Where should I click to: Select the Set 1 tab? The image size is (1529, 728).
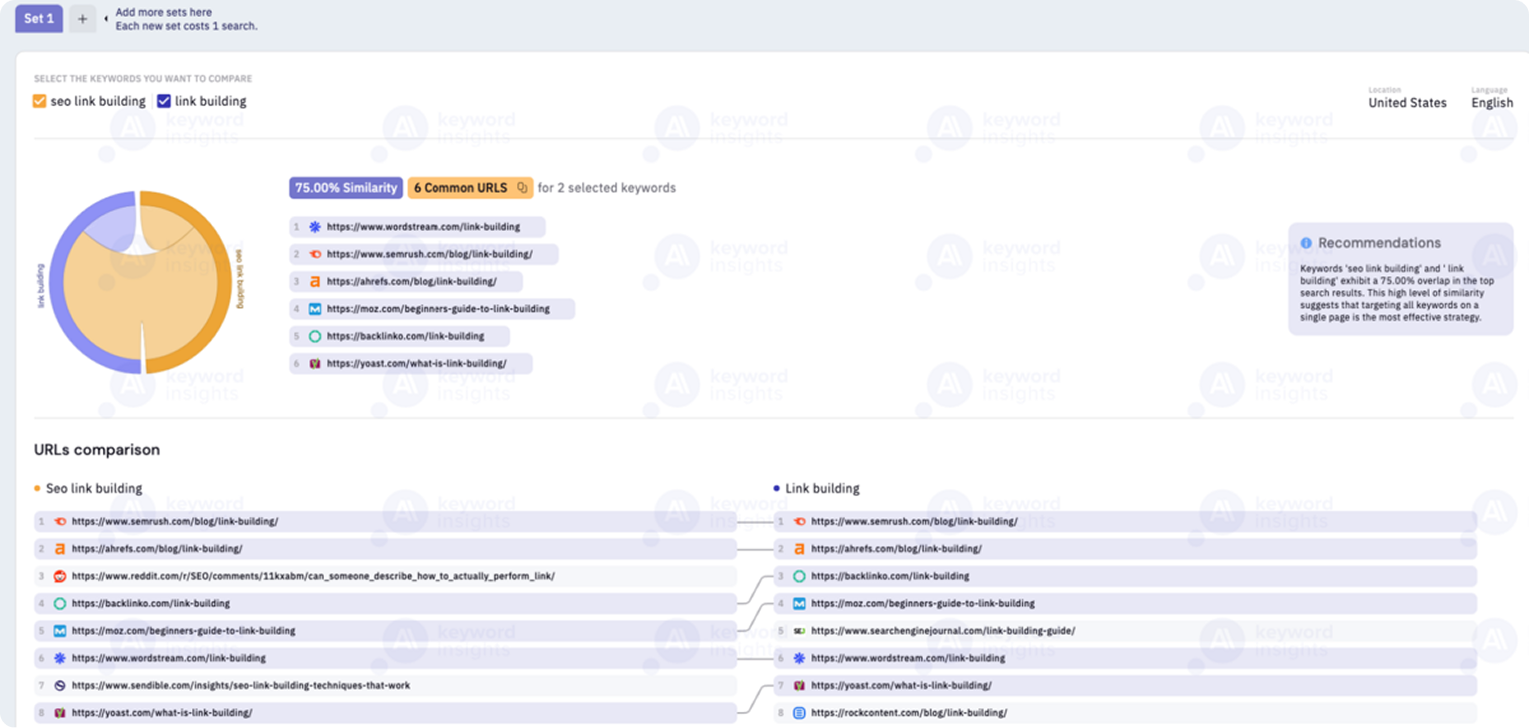[x=38, y=18]
